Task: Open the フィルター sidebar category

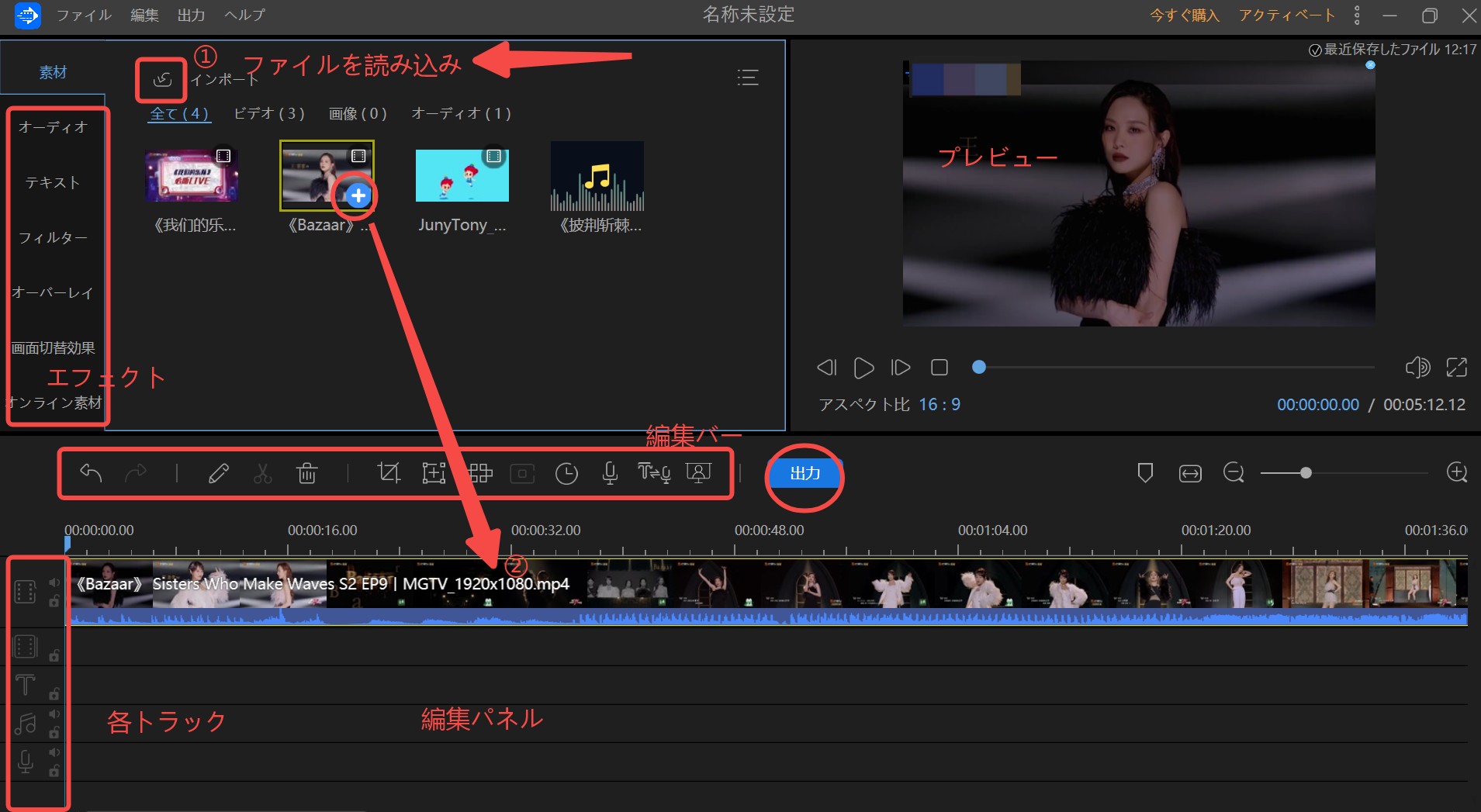Action: click(x=54, y=237)
